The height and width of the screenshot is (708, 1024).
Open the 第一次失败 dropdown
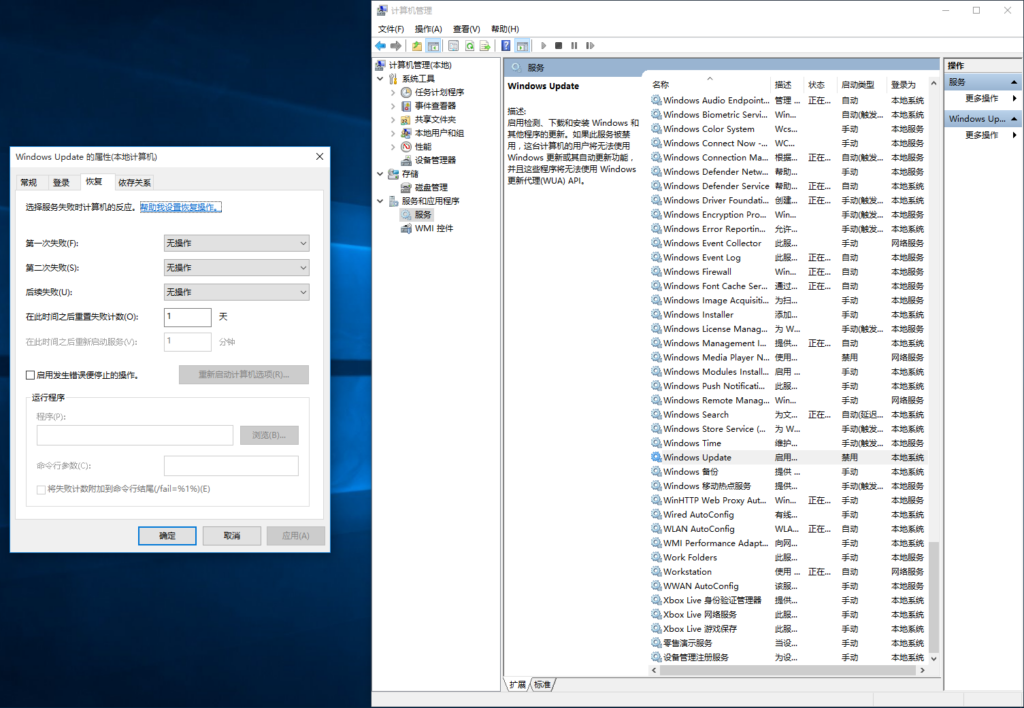point(236,243)
